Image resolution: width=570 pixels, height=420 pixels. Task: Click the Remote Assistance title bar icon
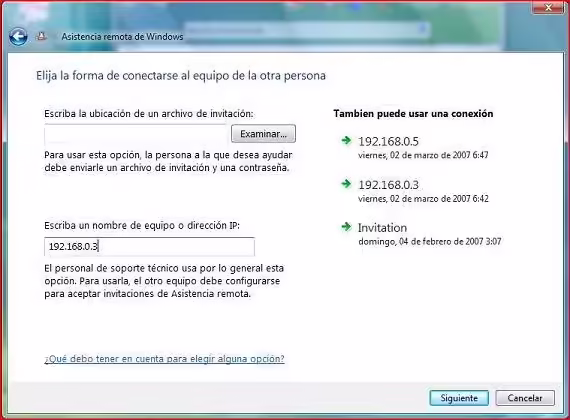pyautogui.click(x=41, y=36)
